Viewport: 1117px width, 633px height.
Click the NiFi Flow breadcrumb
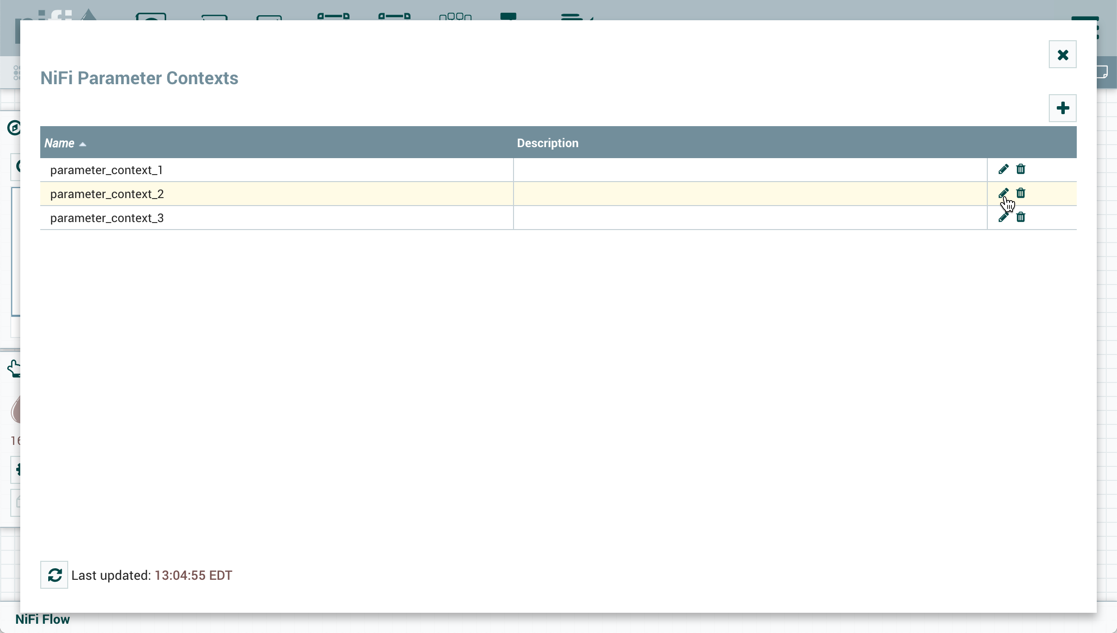tap(42, 619)
